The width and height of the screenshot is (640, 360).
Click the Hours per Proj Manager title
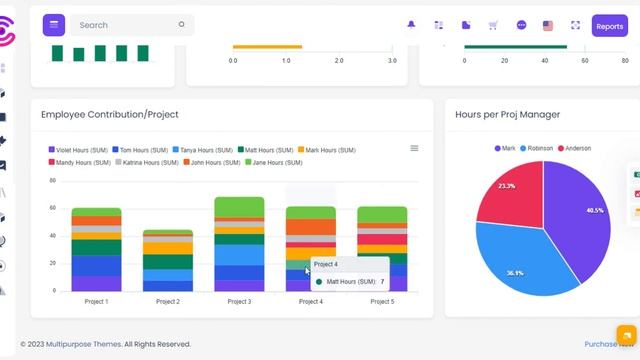[507, 115]
